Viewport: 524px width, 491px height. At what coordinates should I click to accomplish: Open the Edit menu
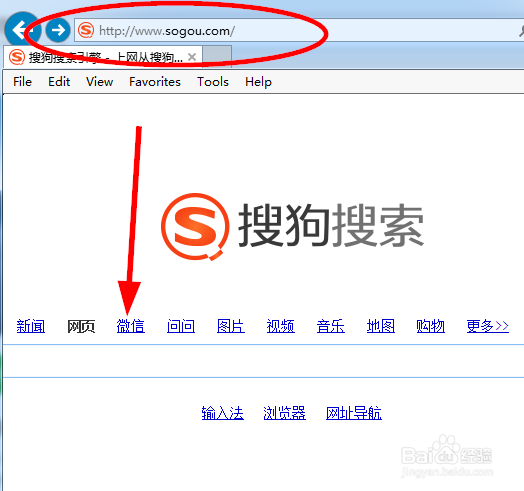59,82
